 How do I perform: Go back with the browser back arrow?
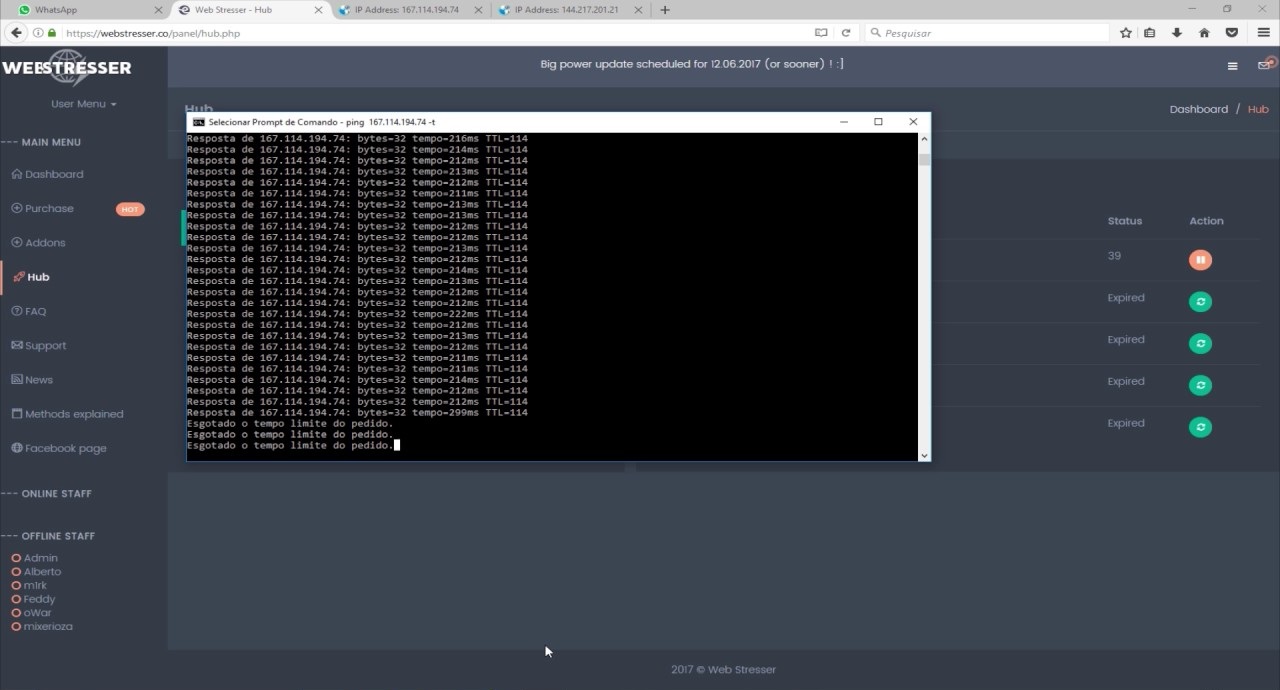16,33
